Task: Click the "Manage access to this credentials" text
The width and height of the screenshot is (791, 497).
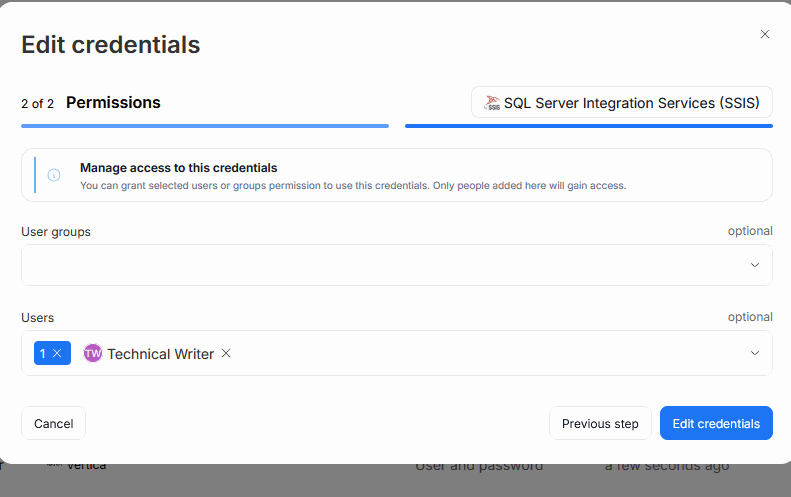Action: pyautogui.click(x=178, y=168)
